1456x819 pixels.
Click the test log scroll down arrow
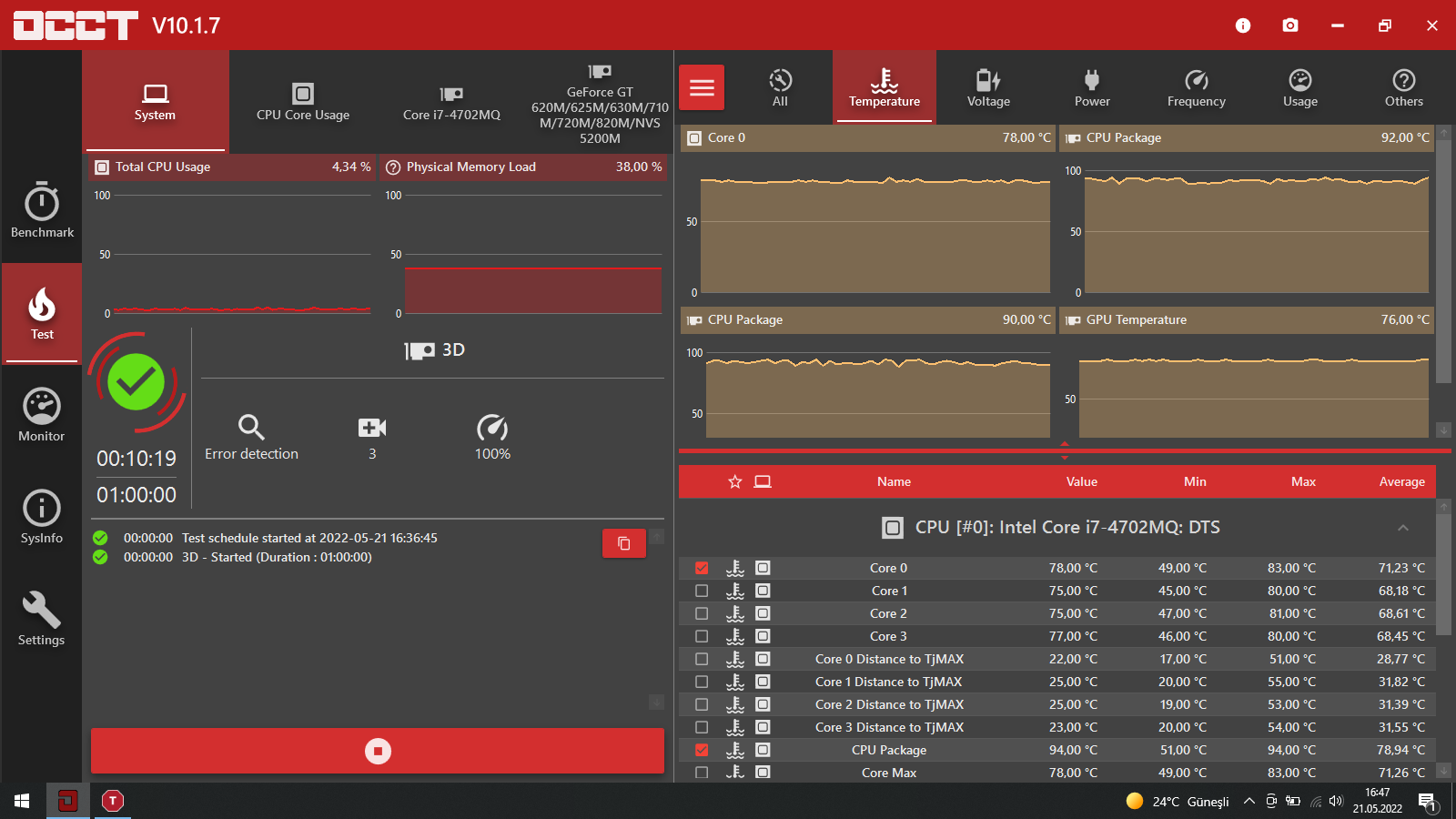pyautogui.click(x=656, y=703)
